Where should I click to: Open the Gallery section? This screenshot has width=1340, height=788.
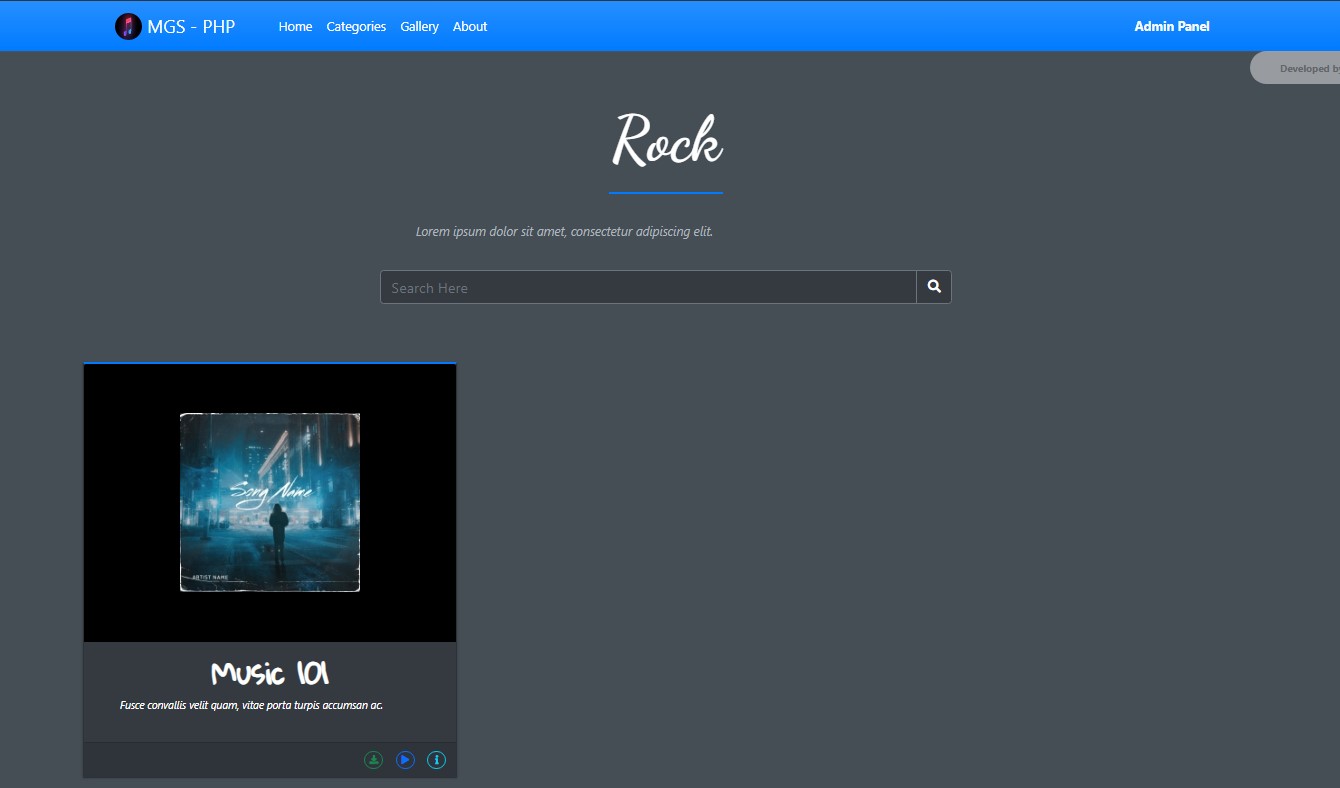[419, 27]
